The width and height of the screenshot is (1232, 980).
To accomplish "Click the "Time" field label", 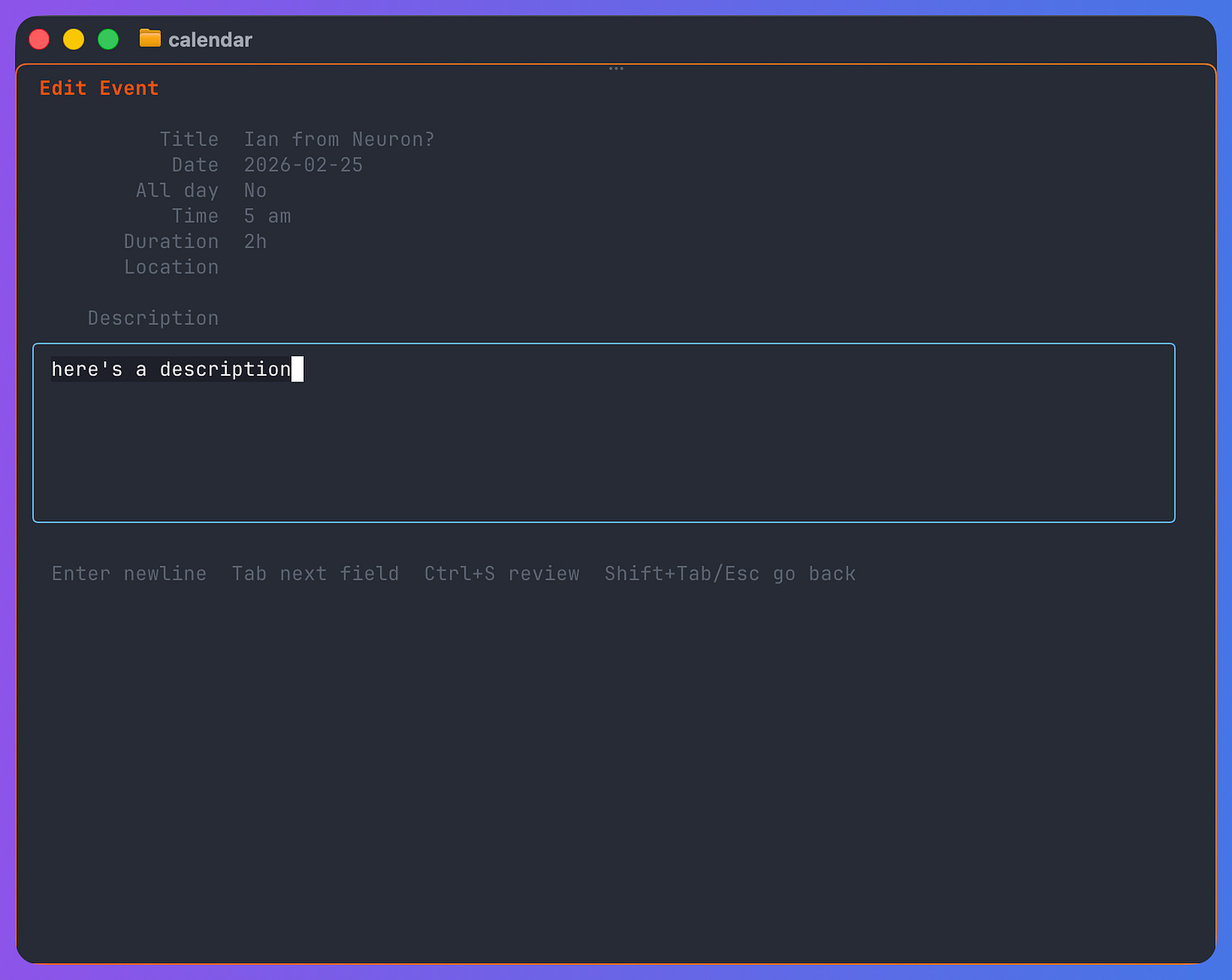I will [x=195, y=216].
